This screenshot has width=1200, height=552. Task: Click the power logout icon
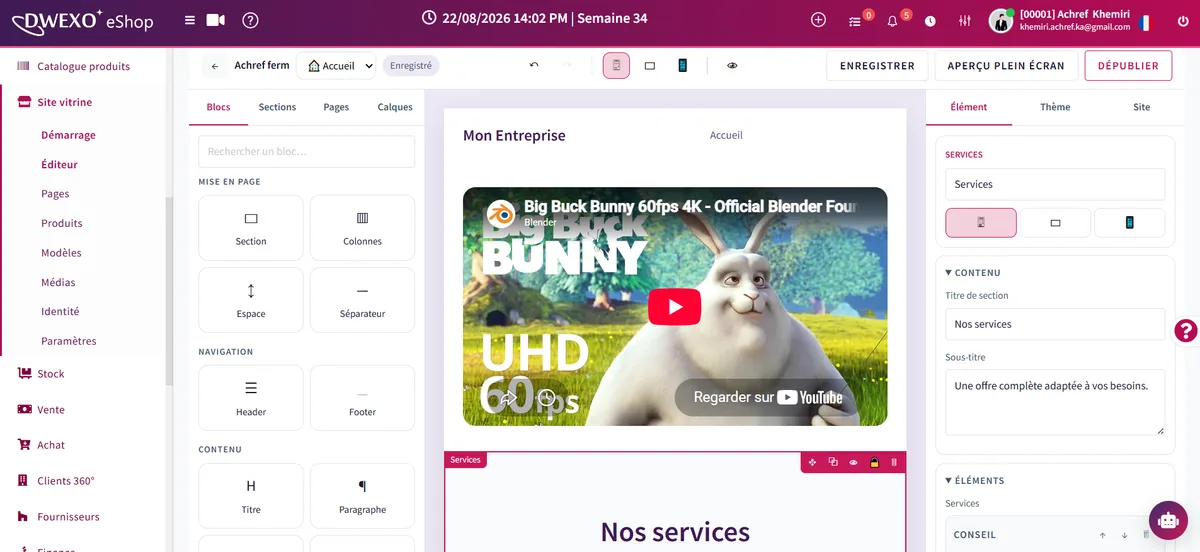click(1184, 20)
